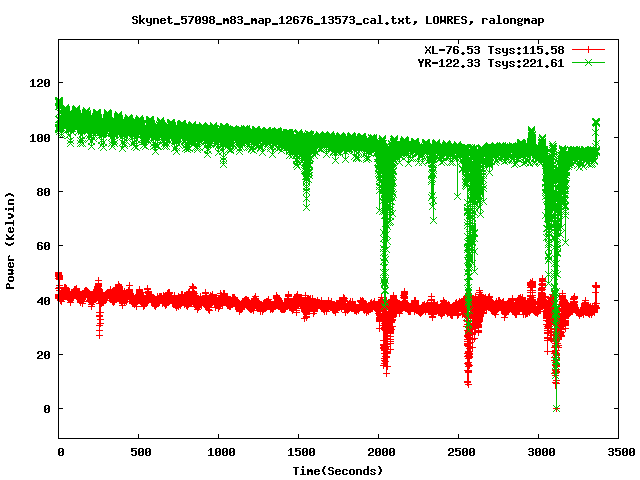Click the x-axis tick label 1000
The width and height of the screenshot is (640, 480).
point(221,452)
